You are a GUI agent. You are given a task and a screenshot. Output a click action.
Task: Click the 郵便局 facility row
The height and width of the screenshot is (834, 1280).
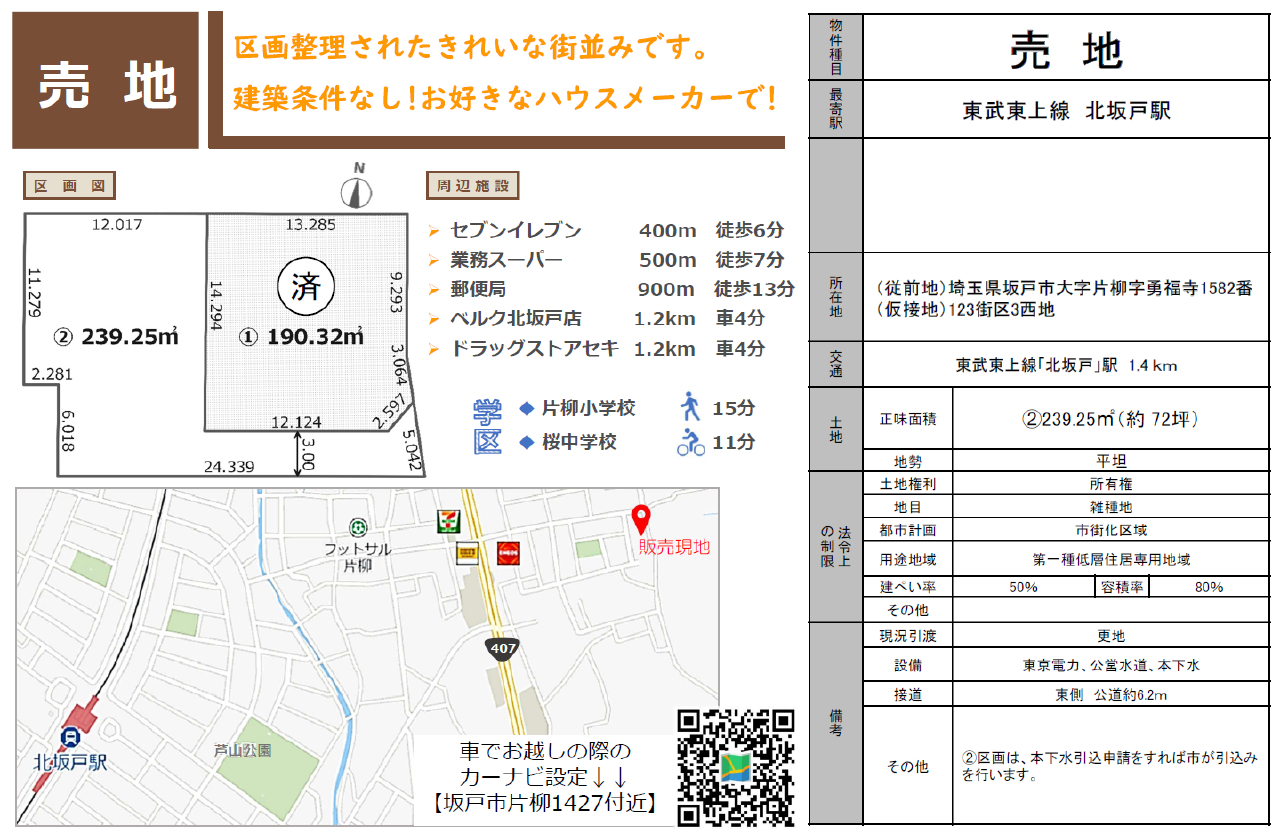click(610, 290)
